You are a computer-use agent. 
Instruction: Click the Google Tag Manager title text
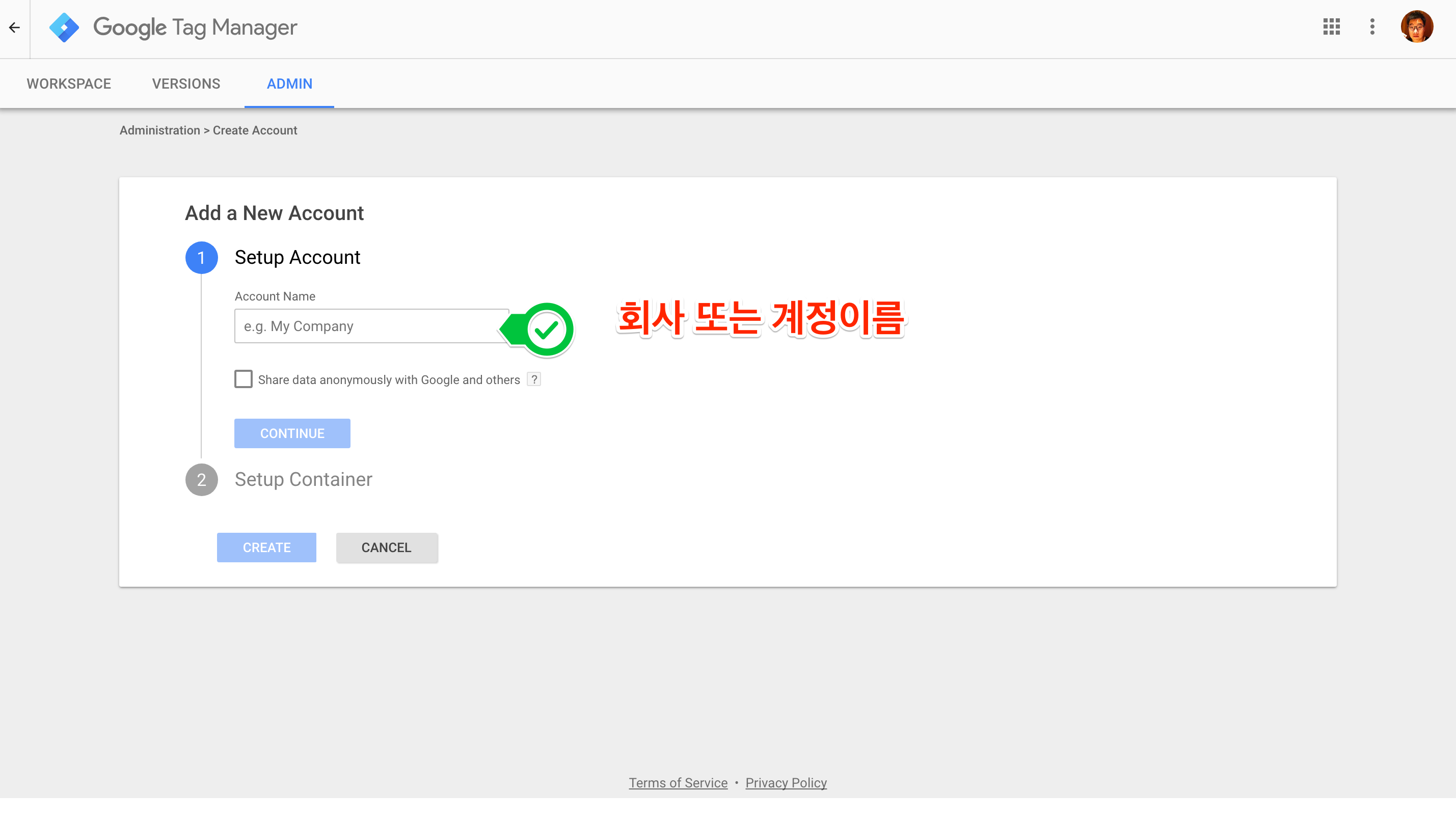(x=196, y=28)
